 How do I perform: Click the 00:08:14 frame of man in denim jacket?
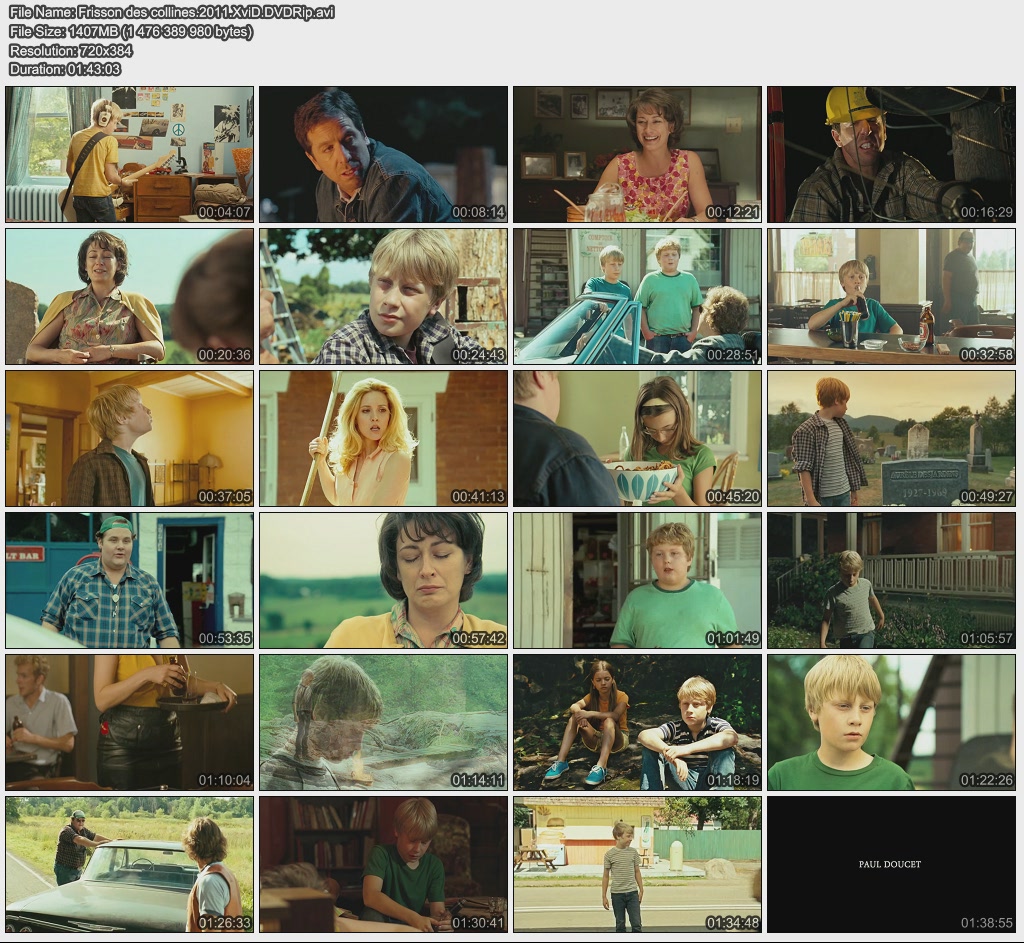click(x=383, y=154)
